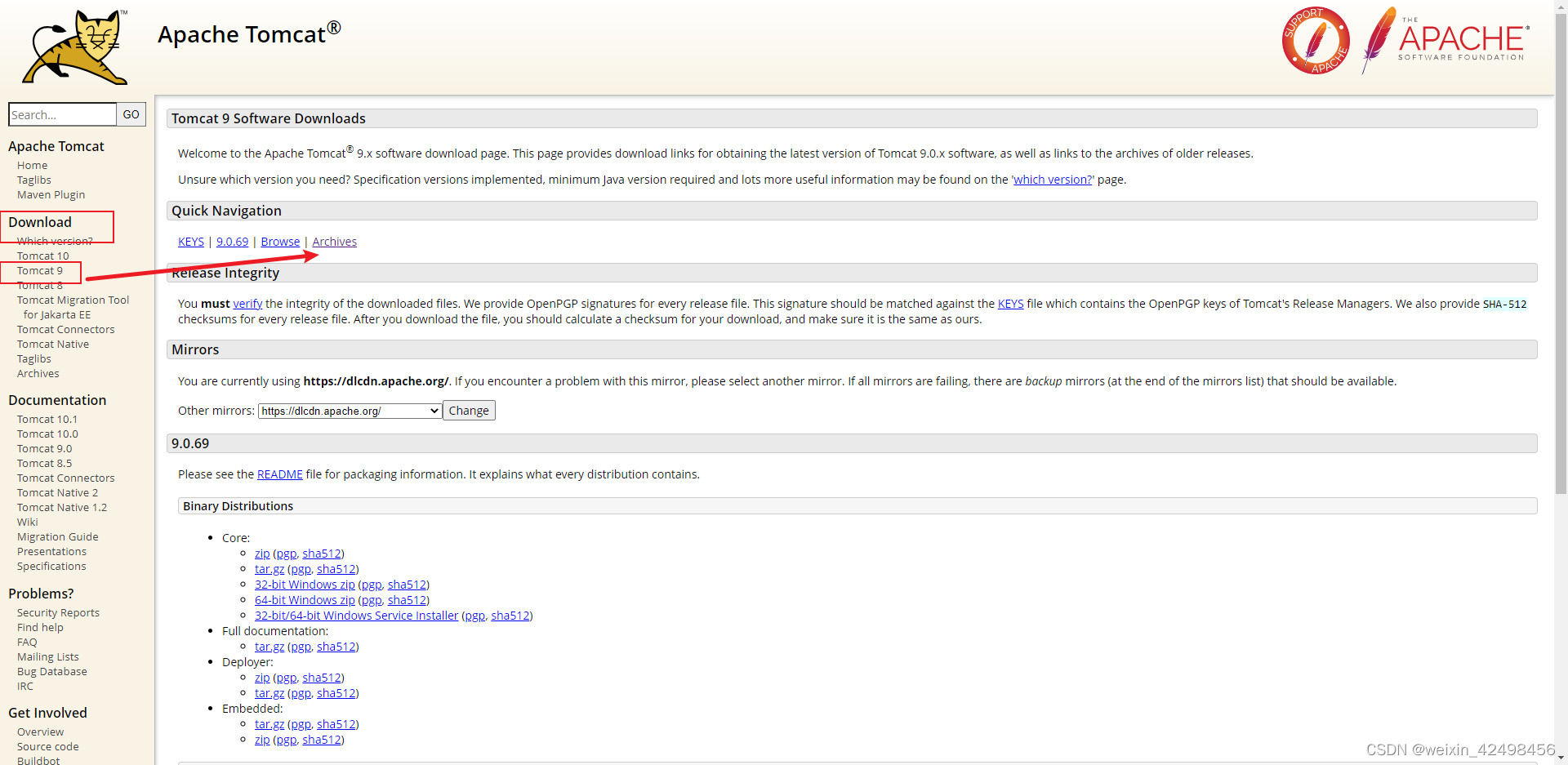Open the Other mirrors dropdown
Screen dimensions: 1568x765
(x=350, y=411)
